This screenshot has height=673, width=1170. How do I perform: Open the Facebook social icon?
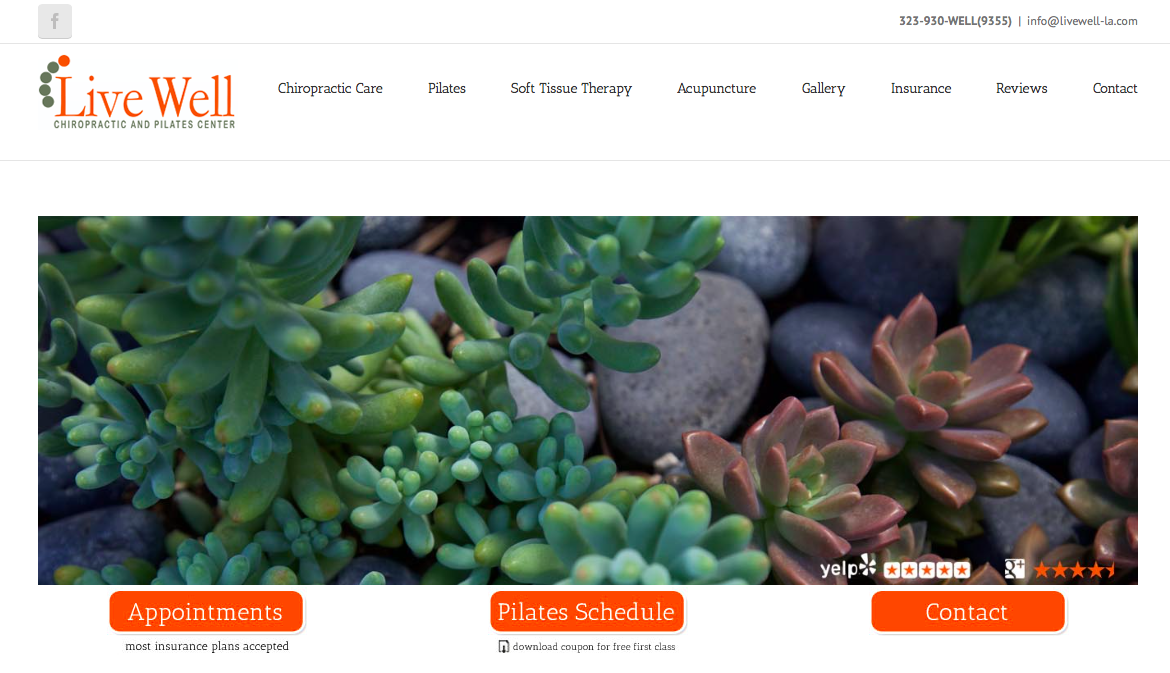pos(54,21)
